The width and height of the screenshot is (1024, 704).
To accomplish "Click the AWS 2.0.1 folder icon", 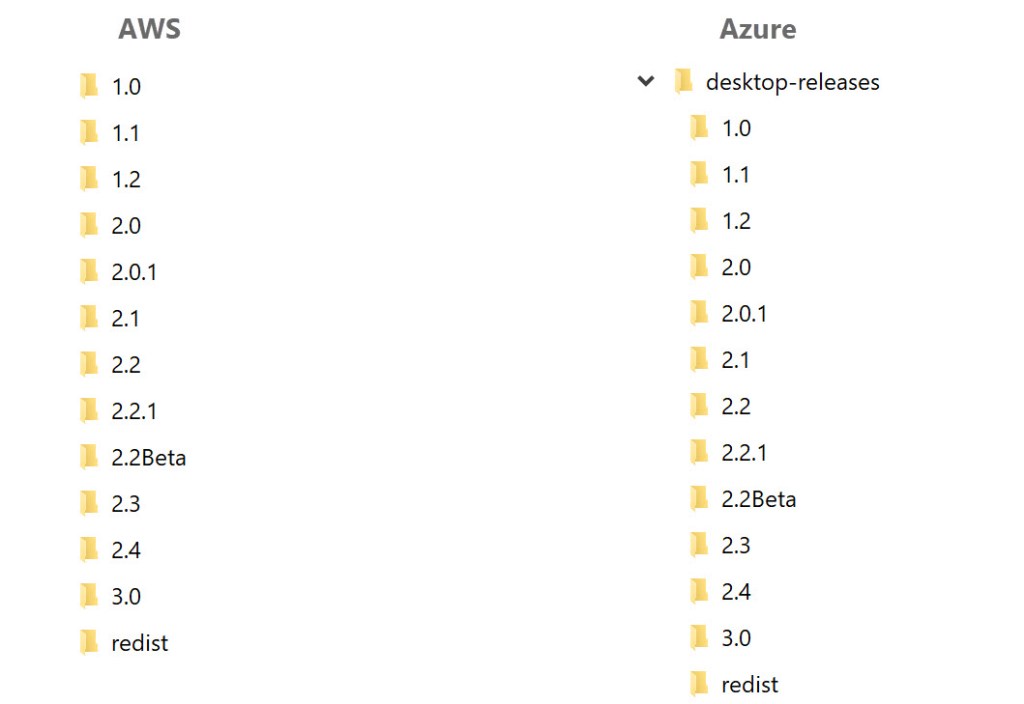I will tap(90, 271).
